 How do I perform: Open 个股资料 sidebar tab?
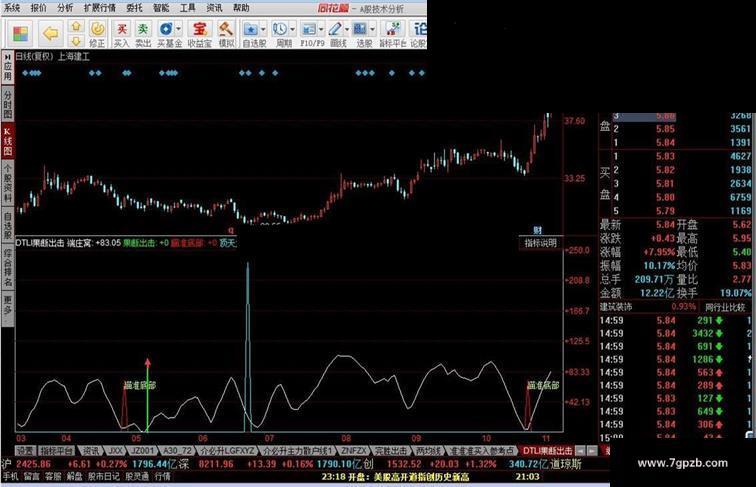(7, 183)
